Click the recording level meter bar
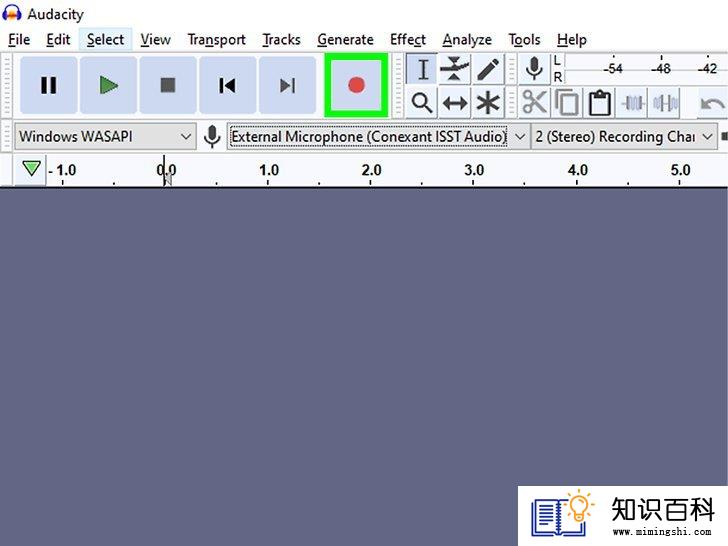728x546 pixels. pyautogui.click(x=646, y=69)
